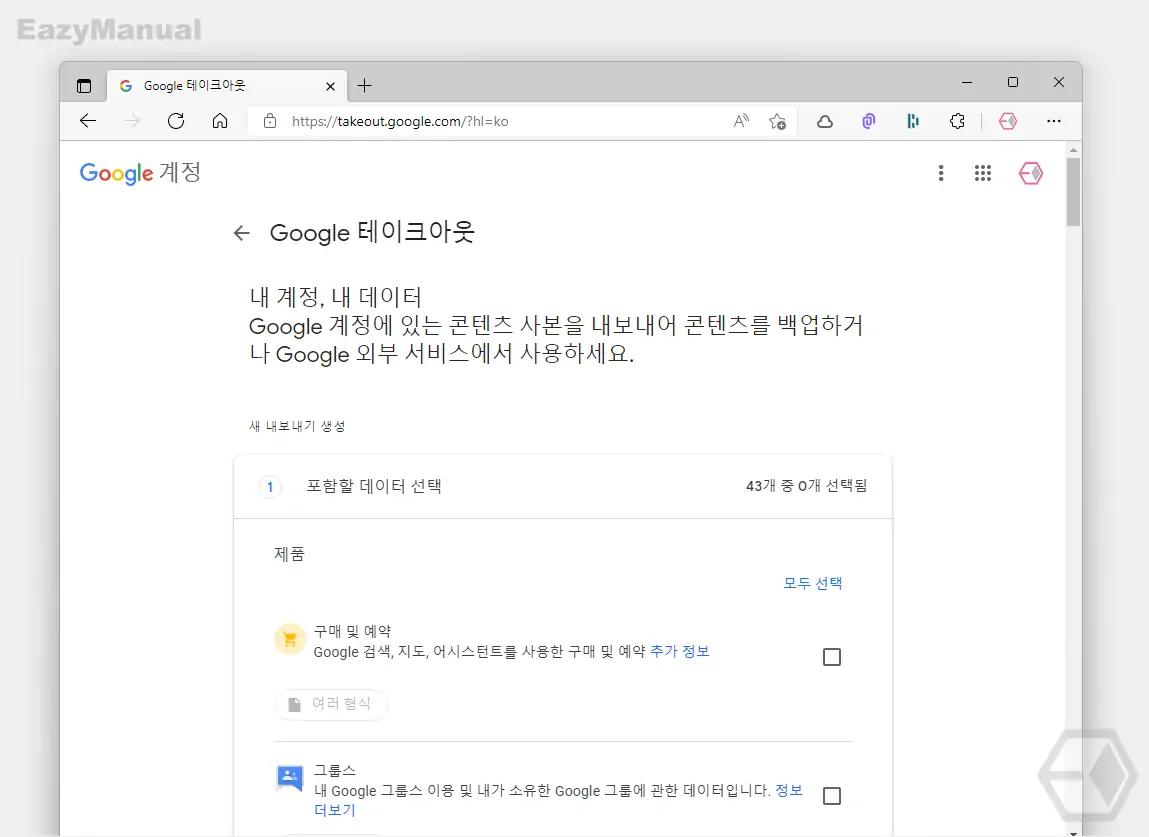
Task: Open the browser profile hexagon icon
Action: point(1008,121)
